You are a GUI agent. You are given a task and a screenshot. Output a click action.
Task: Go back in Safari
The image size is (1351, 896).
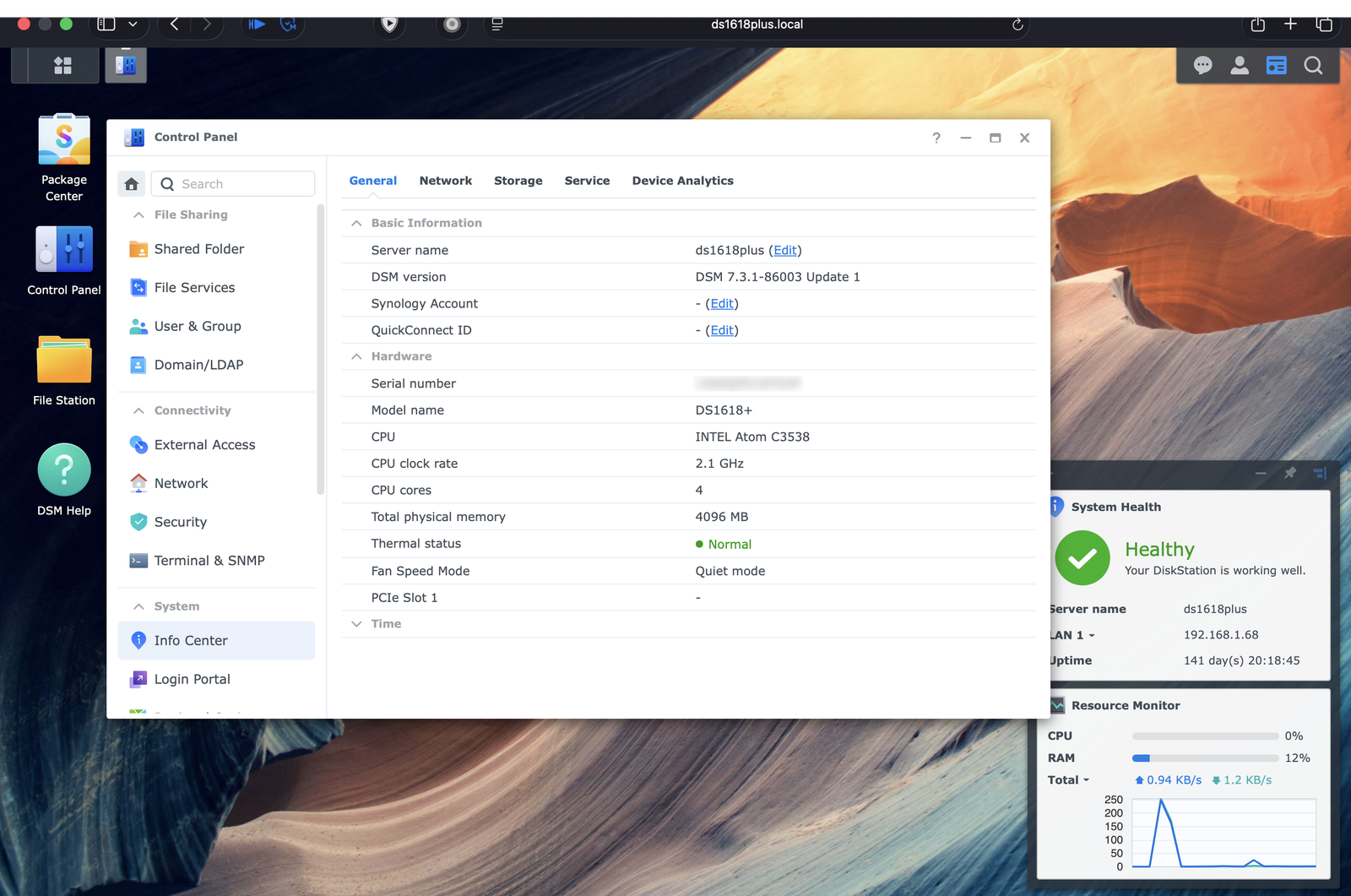[174, 24]
